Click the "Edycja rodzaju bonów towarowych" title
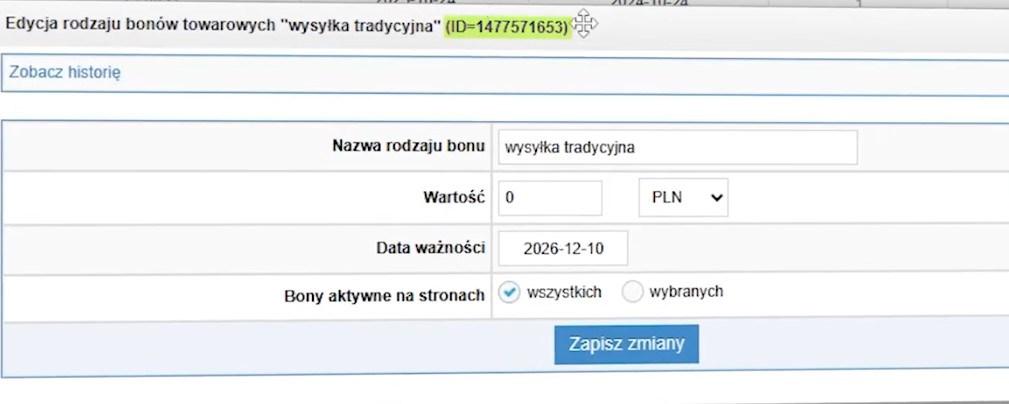 pyautogui.click(x=140, y=25)
